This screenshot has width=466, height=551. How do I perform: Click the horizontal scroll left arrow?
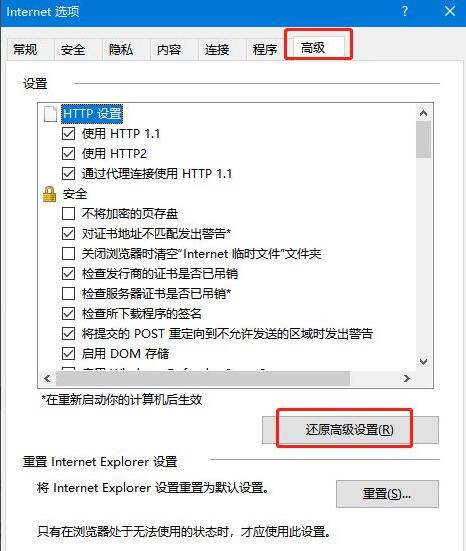47,378
